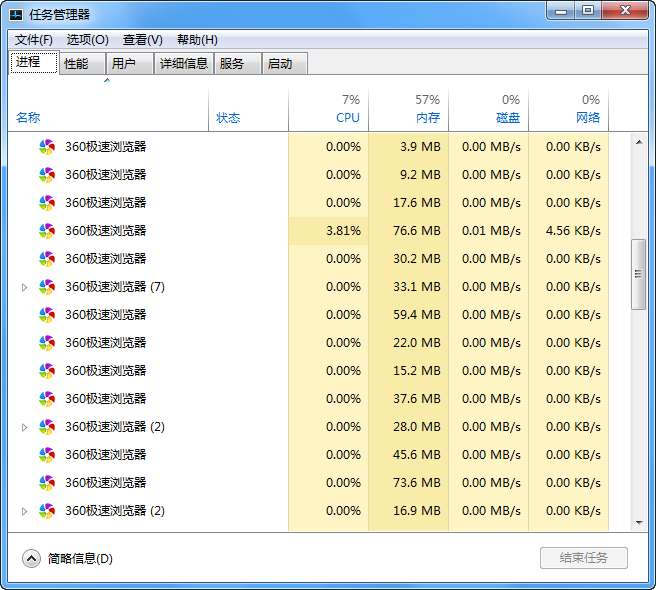
Task: Click browser icon in the 76.6 MB row
Action: click(47, 231)
